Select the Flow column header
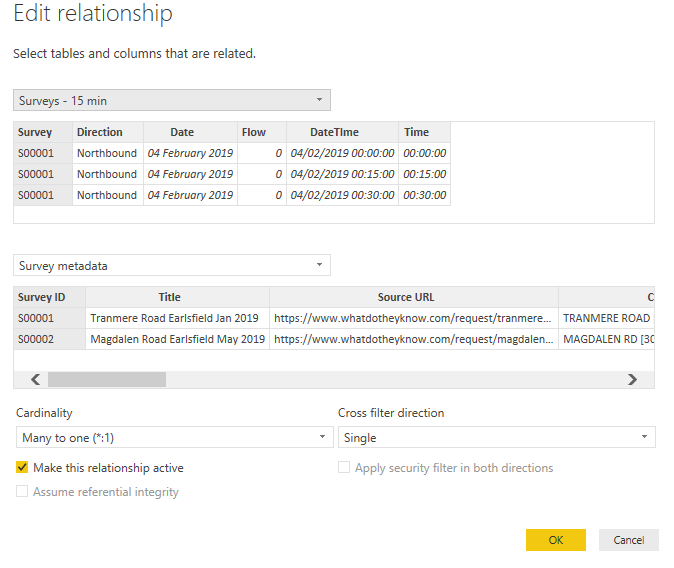674x568 pixels. point(262,132)
